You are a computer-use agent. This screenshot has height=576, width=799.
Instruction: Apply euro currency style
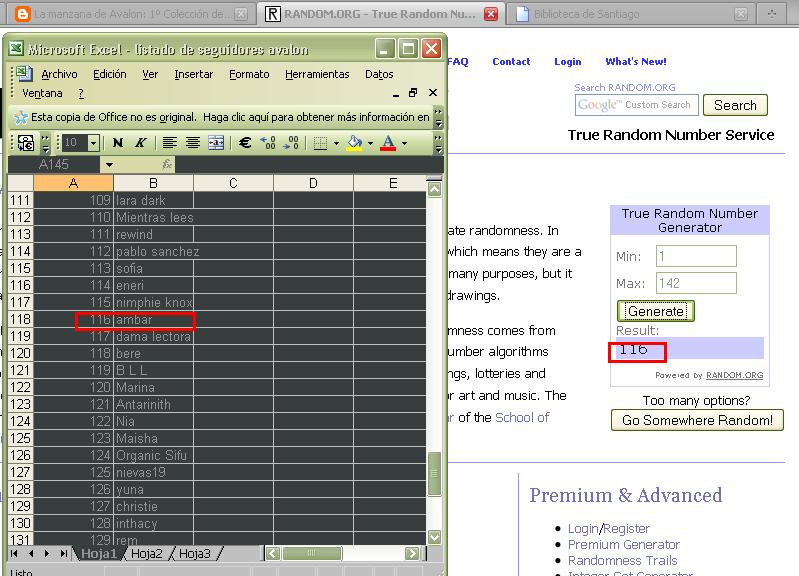(x=245, y=143)
